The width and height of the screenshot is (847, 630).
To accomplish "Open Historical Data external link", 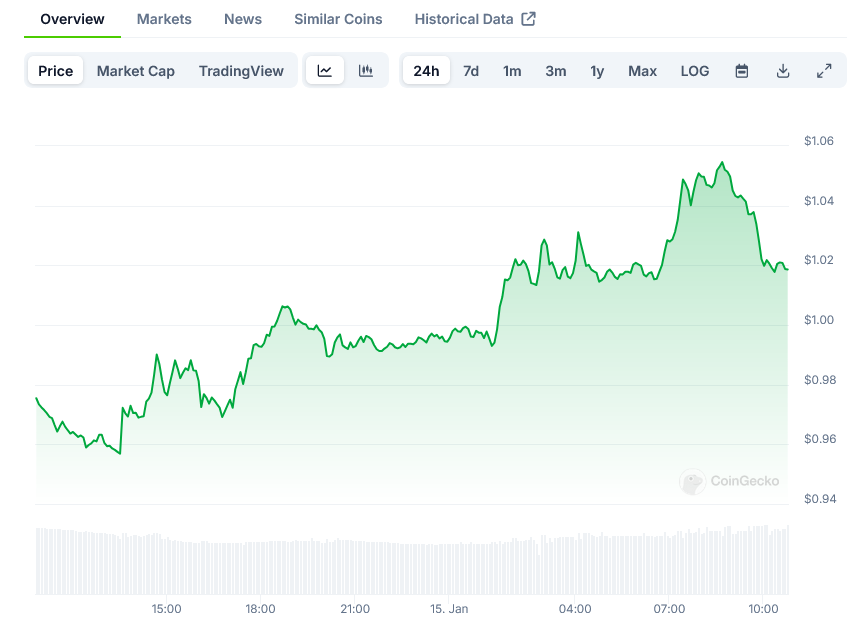I will pyautogui.click(x=475, y=19).
